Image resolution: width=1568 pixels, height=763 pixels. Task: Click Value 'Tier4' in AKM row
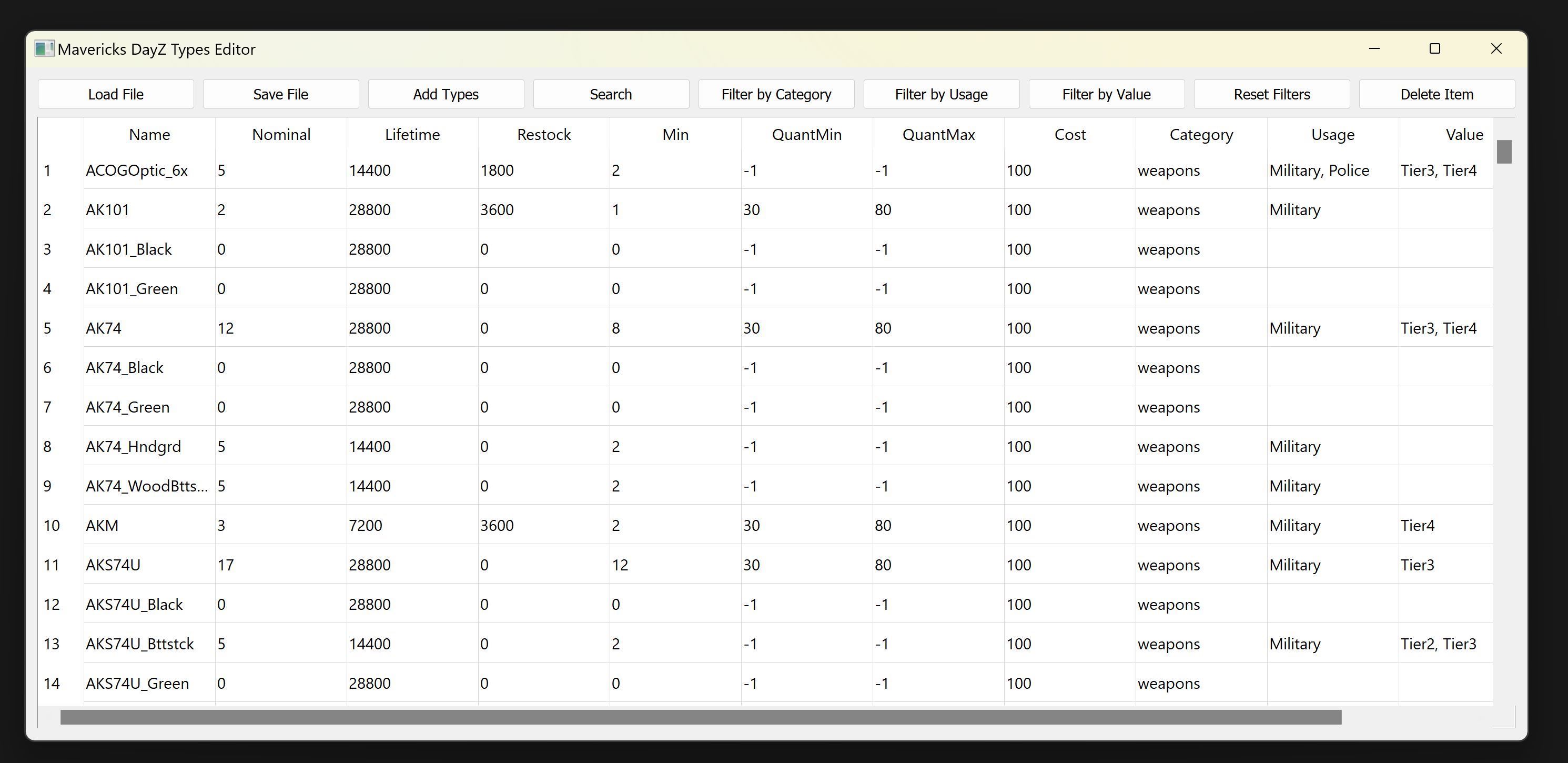click(x=1445, y=526)
